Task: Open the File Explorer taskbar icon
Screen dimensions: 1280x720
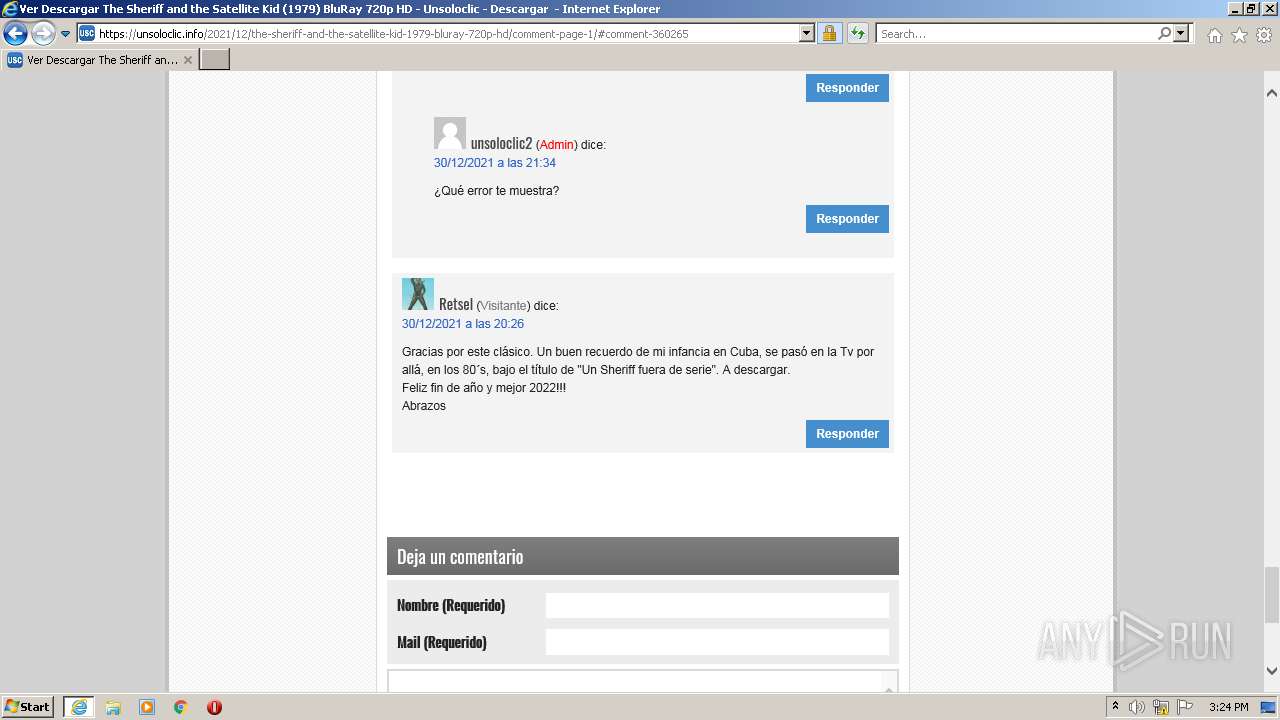Action: click(113, 707)
